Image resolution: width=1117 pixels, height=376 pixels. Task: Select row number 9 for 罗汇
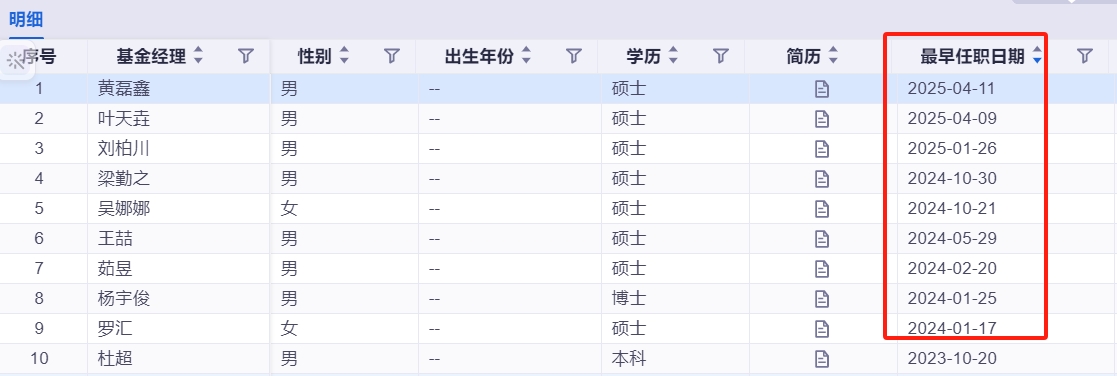[39, 328]
